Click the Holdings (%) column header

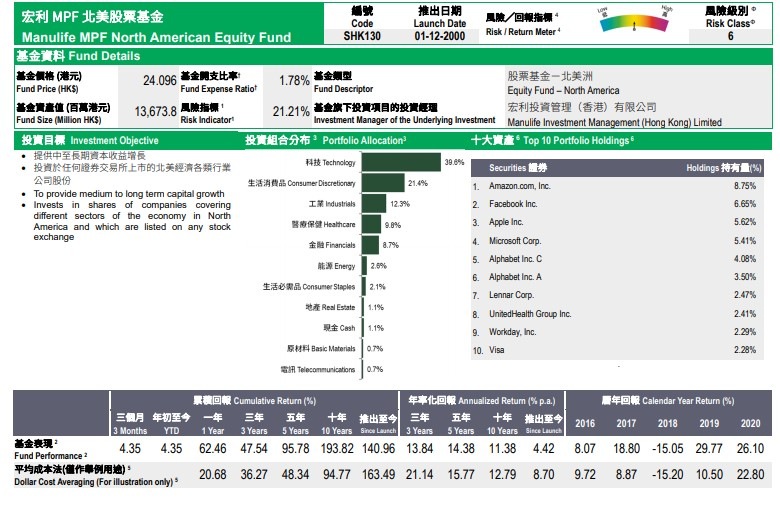point(724,168)
